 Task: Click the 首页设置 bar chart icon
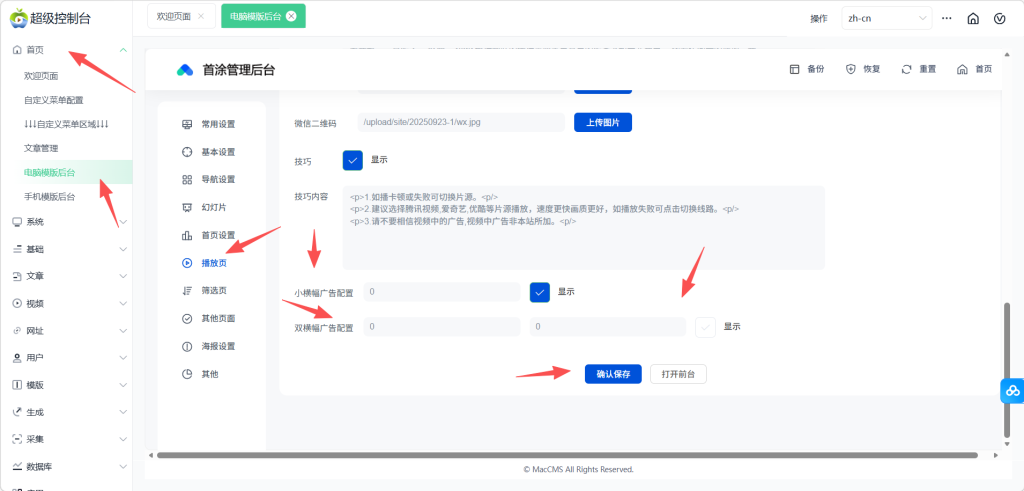click(x=187, y=235)
